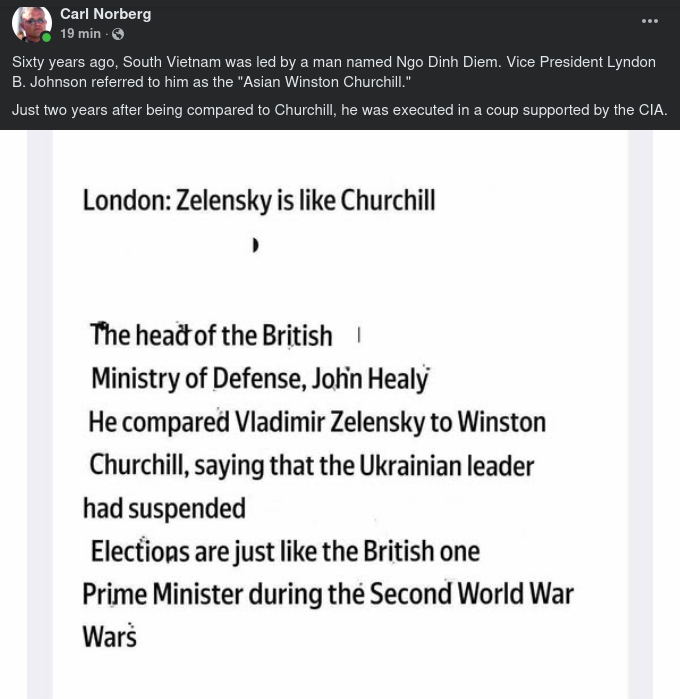
Task: Click "Elections are just like the British one"
Action: tap(285, 552)
